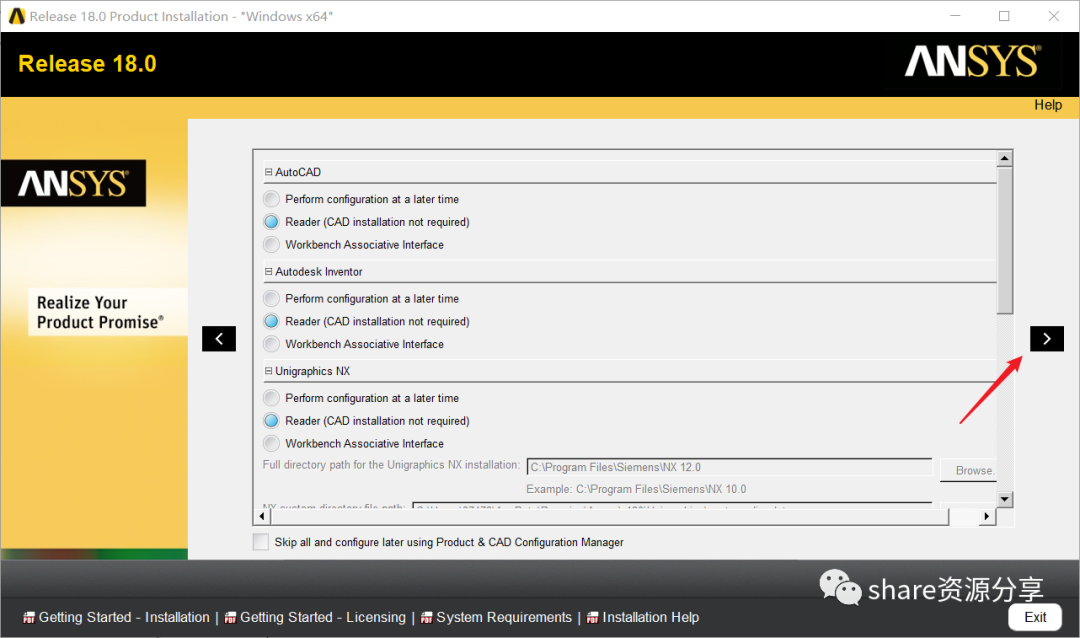Click the ANSYS app icon in title bar
Screen dimensions: 1080x638
17,16
